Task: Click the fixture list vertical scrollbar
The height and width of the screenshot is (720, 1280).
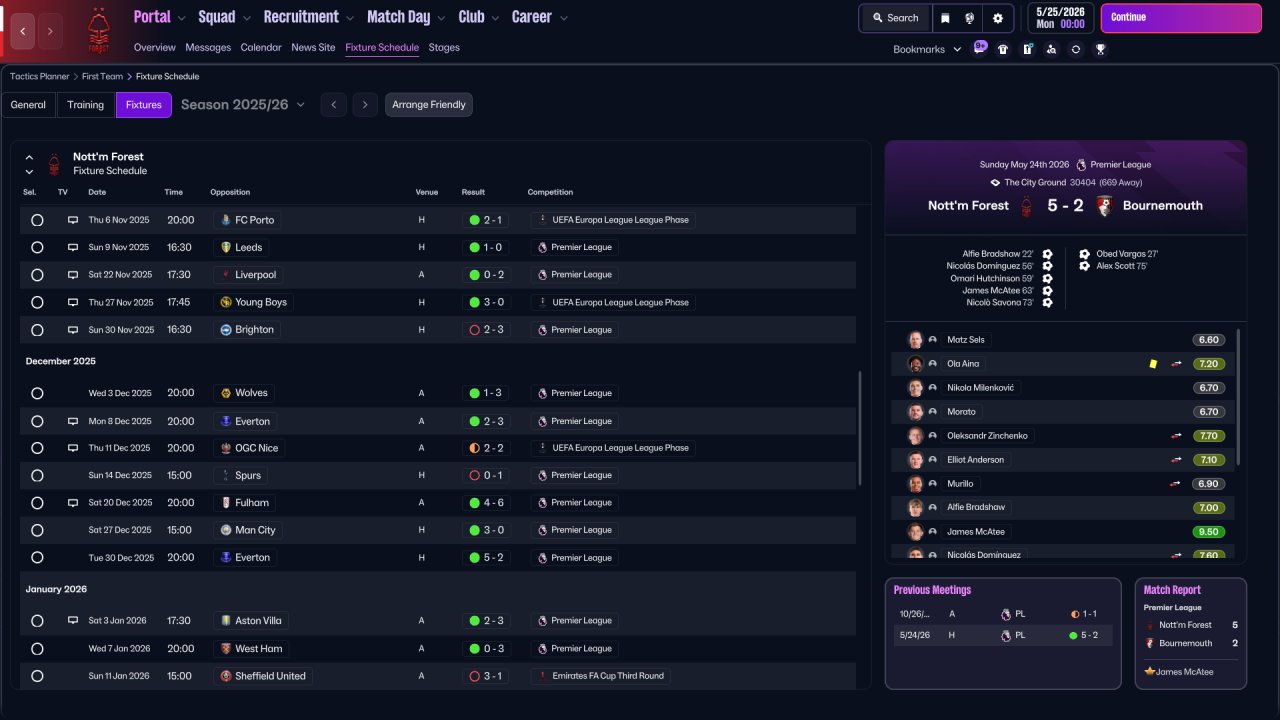Action: click(x=860, y=429)
